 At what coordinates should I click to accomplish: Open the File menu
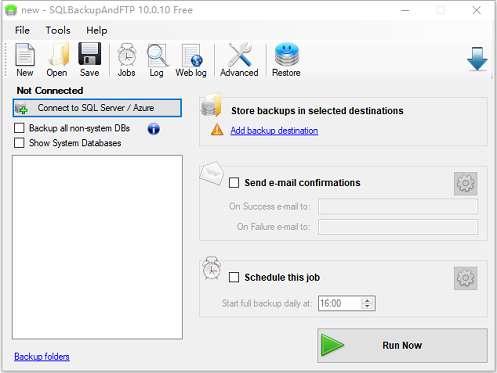[x=22, y=30]
